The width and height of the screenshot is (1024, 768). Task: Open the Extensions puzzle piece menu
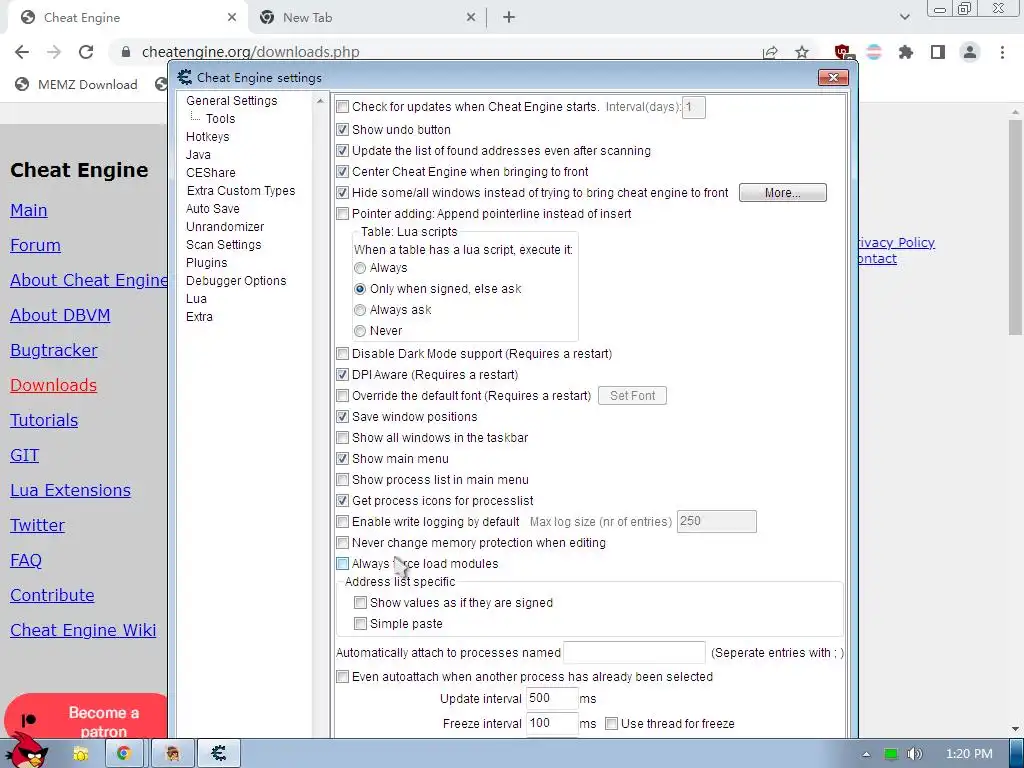[x=905, y=52]
